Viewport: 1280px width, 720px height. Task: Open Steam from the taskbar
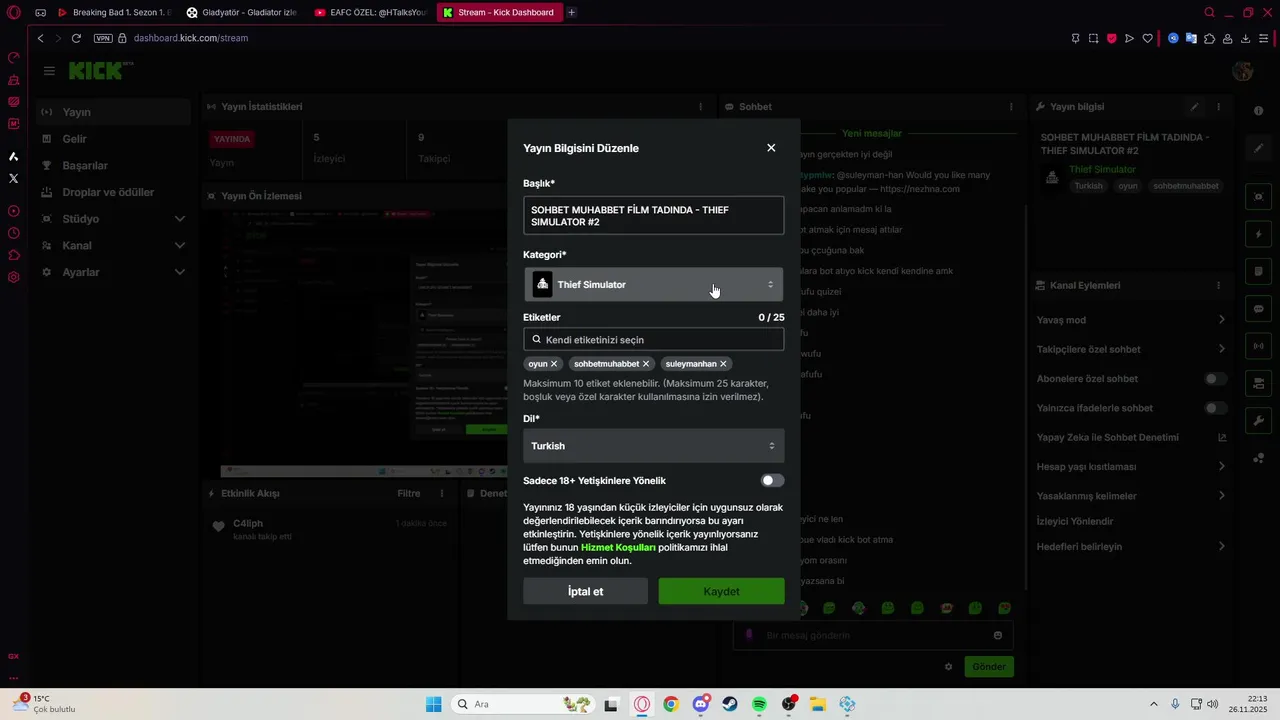pyautogui.click(x=730, y=704)
